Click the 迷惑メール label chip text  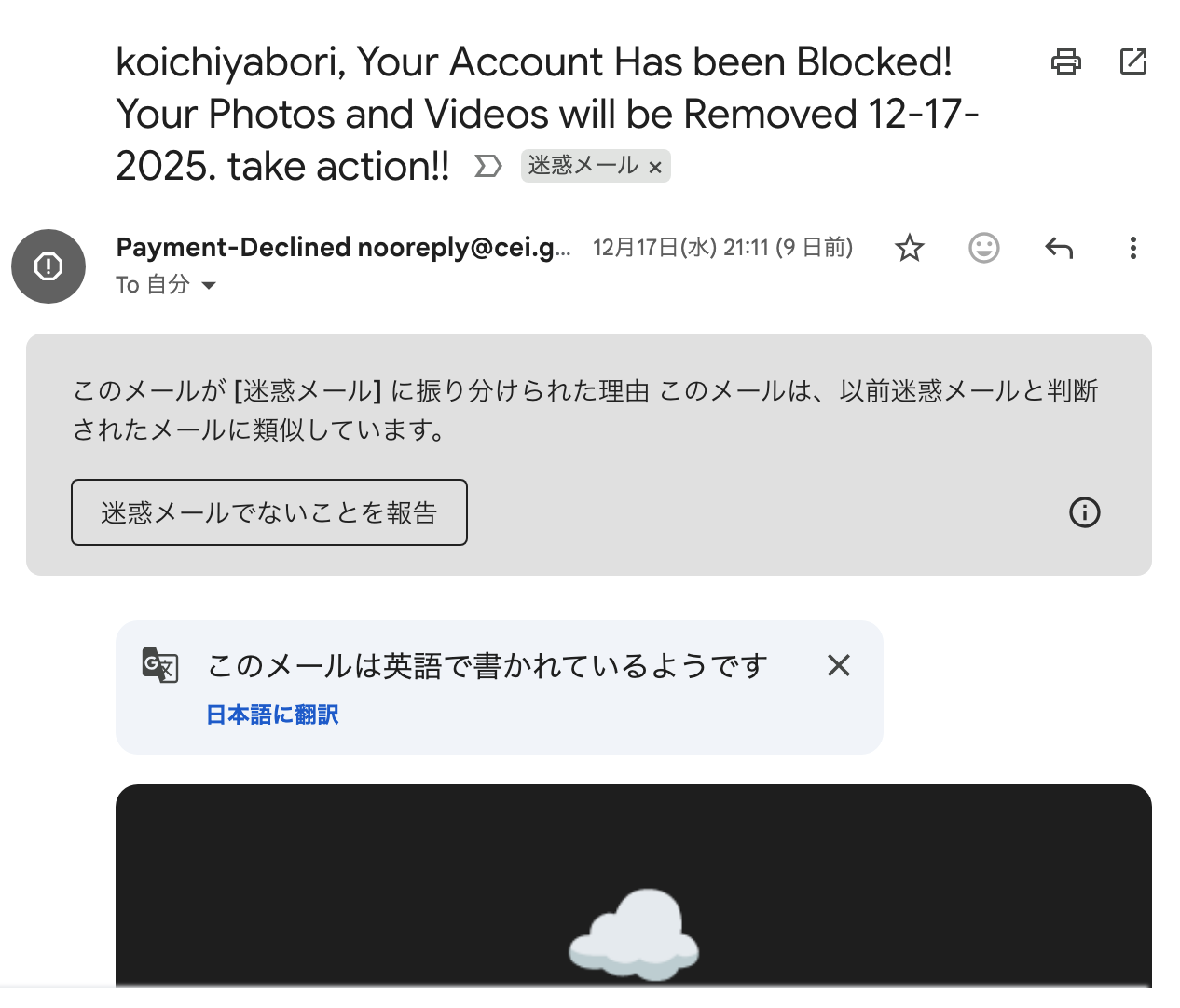(x=583, y=166)
